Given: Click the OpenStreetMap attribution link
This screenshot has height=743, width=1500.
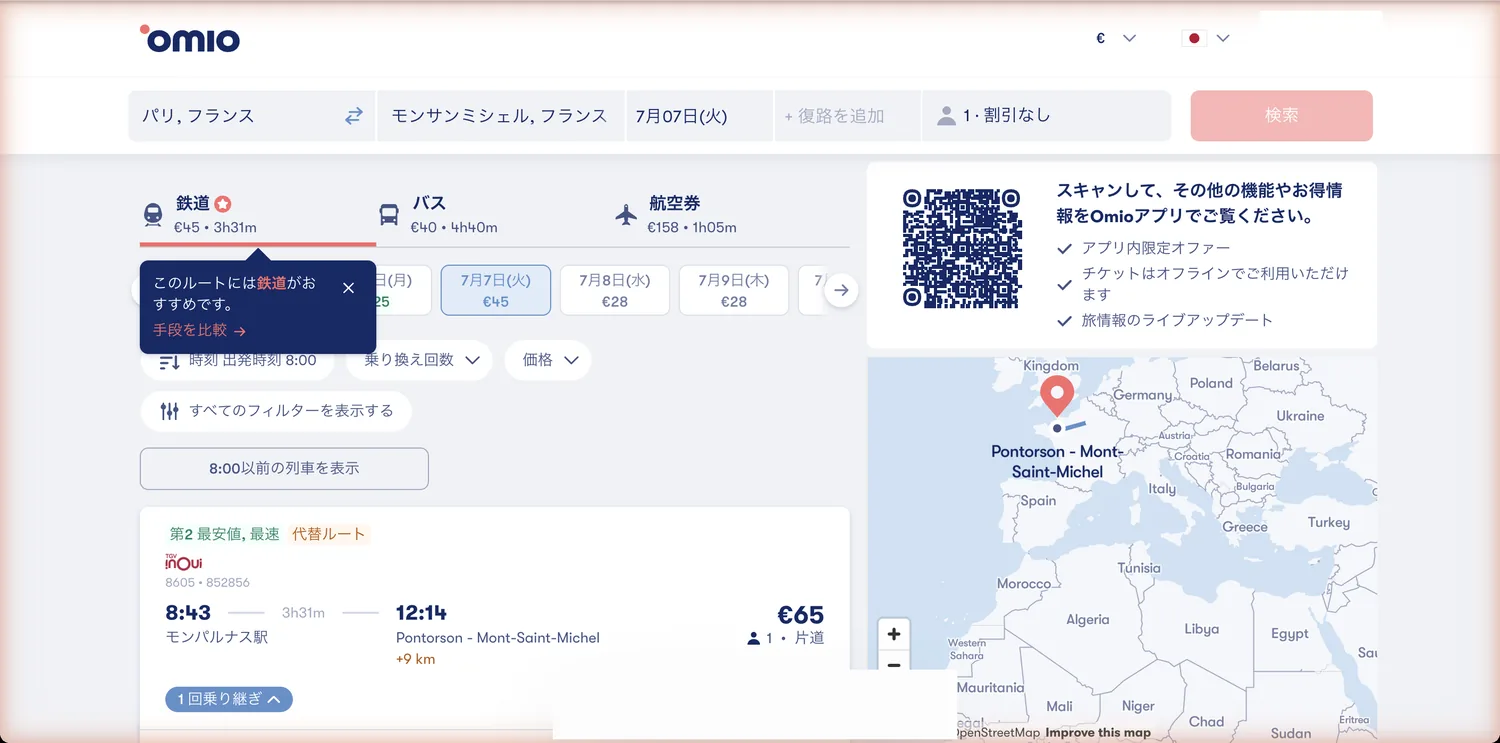Looking at the screenshot, I should click(996, 733).
